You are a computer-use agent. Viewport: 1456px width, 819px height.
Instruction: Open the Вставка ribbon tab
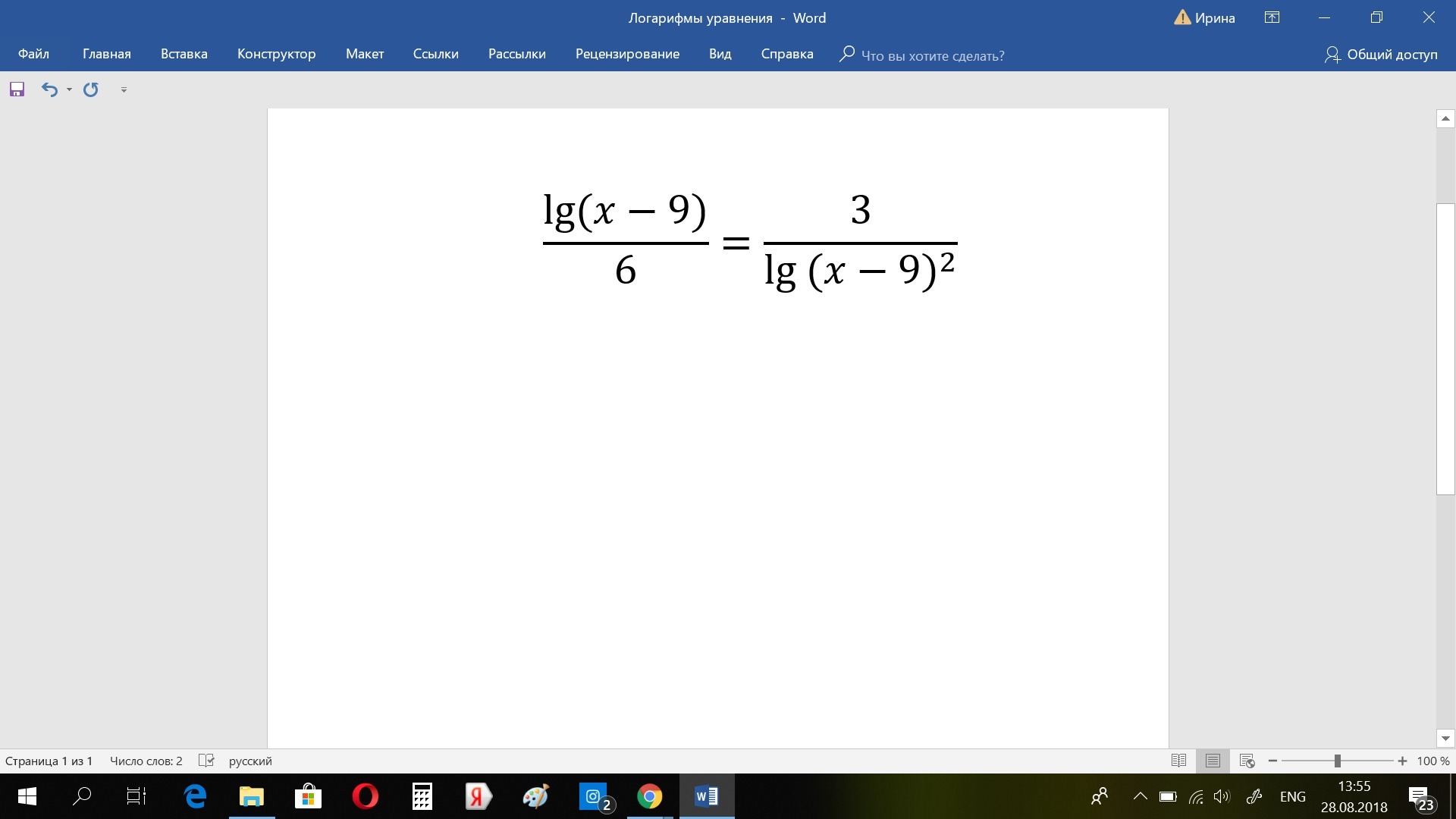[184, 54]
